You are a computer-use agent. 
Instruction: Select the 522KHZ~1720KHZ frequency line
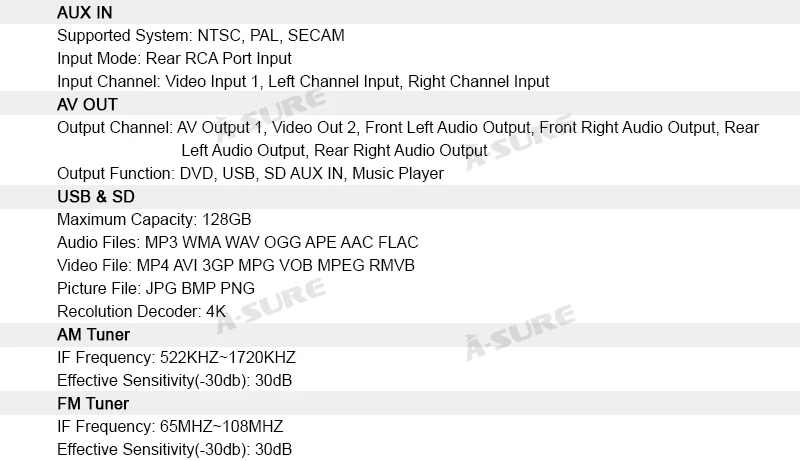[176, 357]
